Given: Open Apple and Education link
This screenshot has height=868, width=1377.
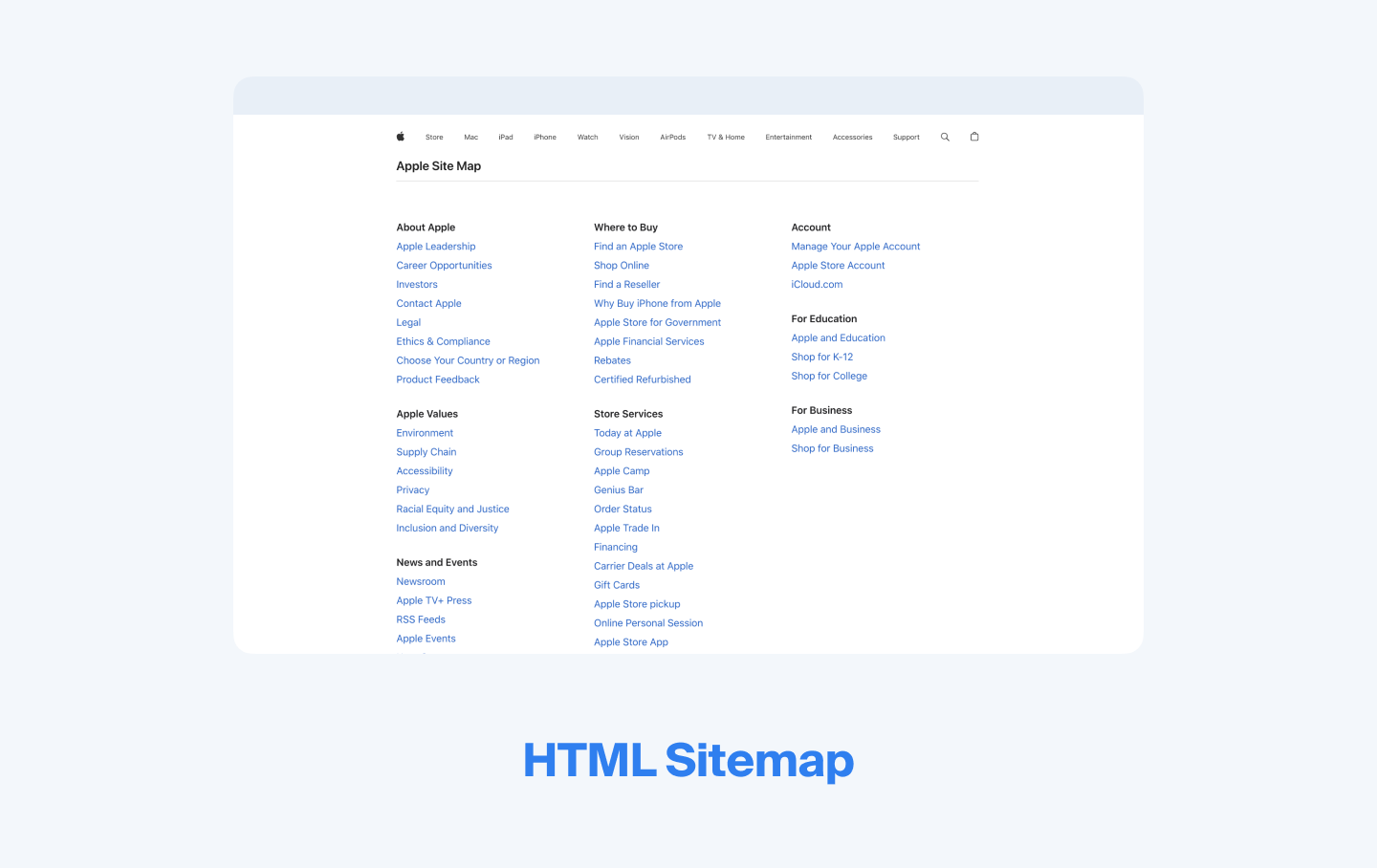Looking at the screenshot, I should pyautogui.click(x=839, y=338).
